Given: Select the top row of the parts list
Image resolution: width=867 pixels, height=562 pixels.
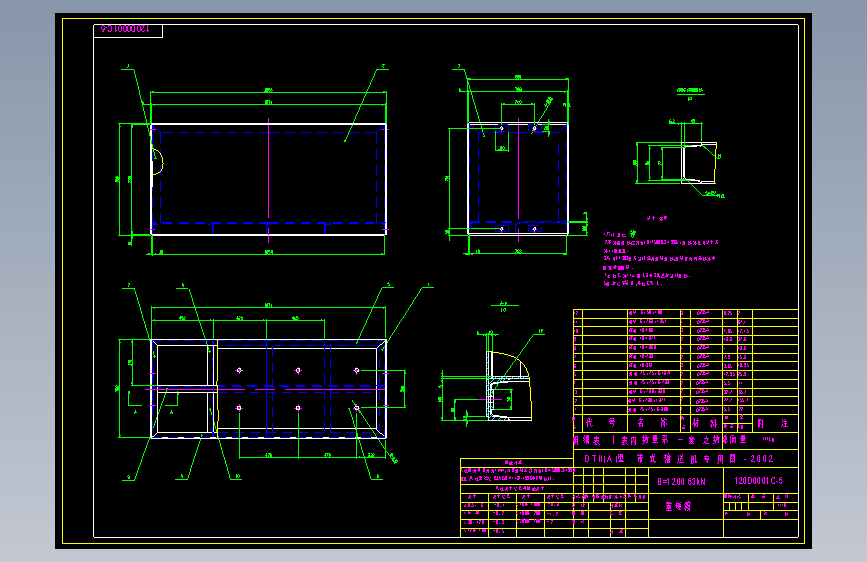Looking at the screenshot, I should coord(686,313).
